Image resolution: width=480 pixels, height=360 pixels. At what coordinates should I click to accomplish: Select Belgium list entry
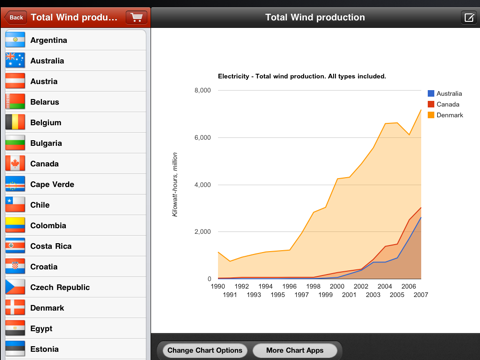click(x=75, y=122)
